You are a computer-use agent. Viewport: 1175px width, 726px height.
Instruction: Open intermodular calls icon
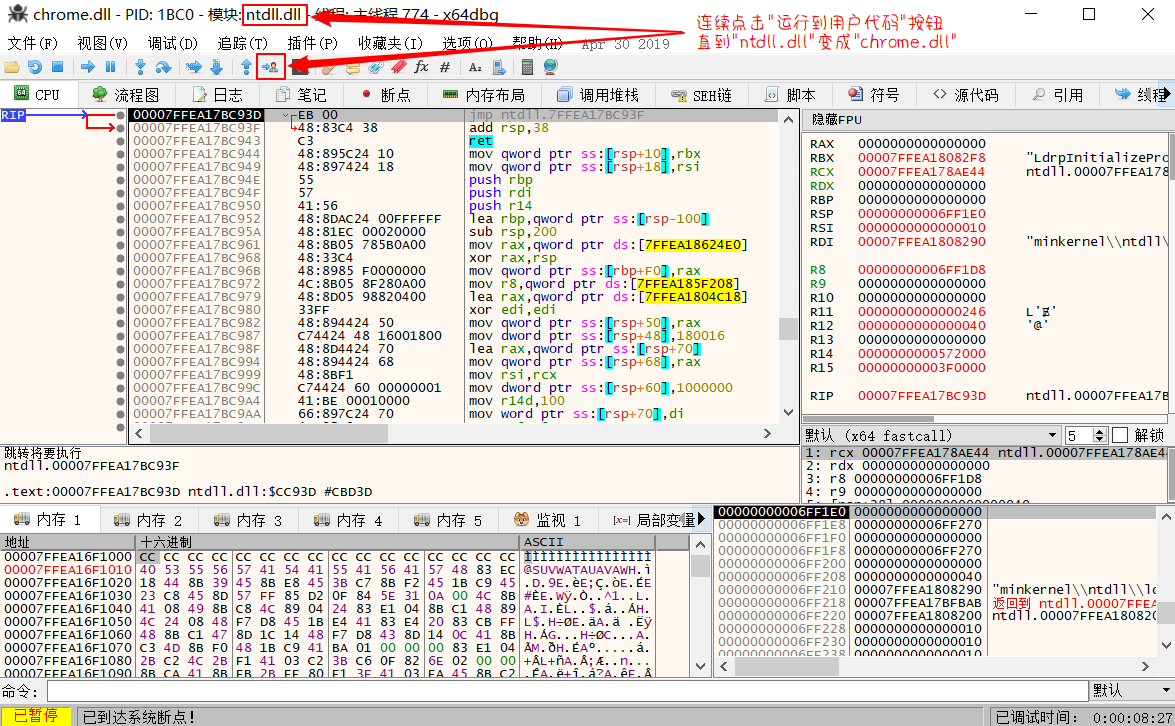point(498,67)
